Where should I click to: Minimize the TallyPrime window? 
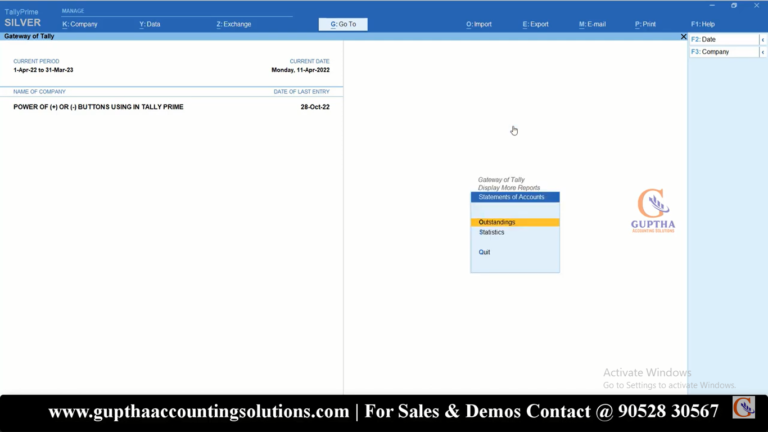click(x=712, y=5)
